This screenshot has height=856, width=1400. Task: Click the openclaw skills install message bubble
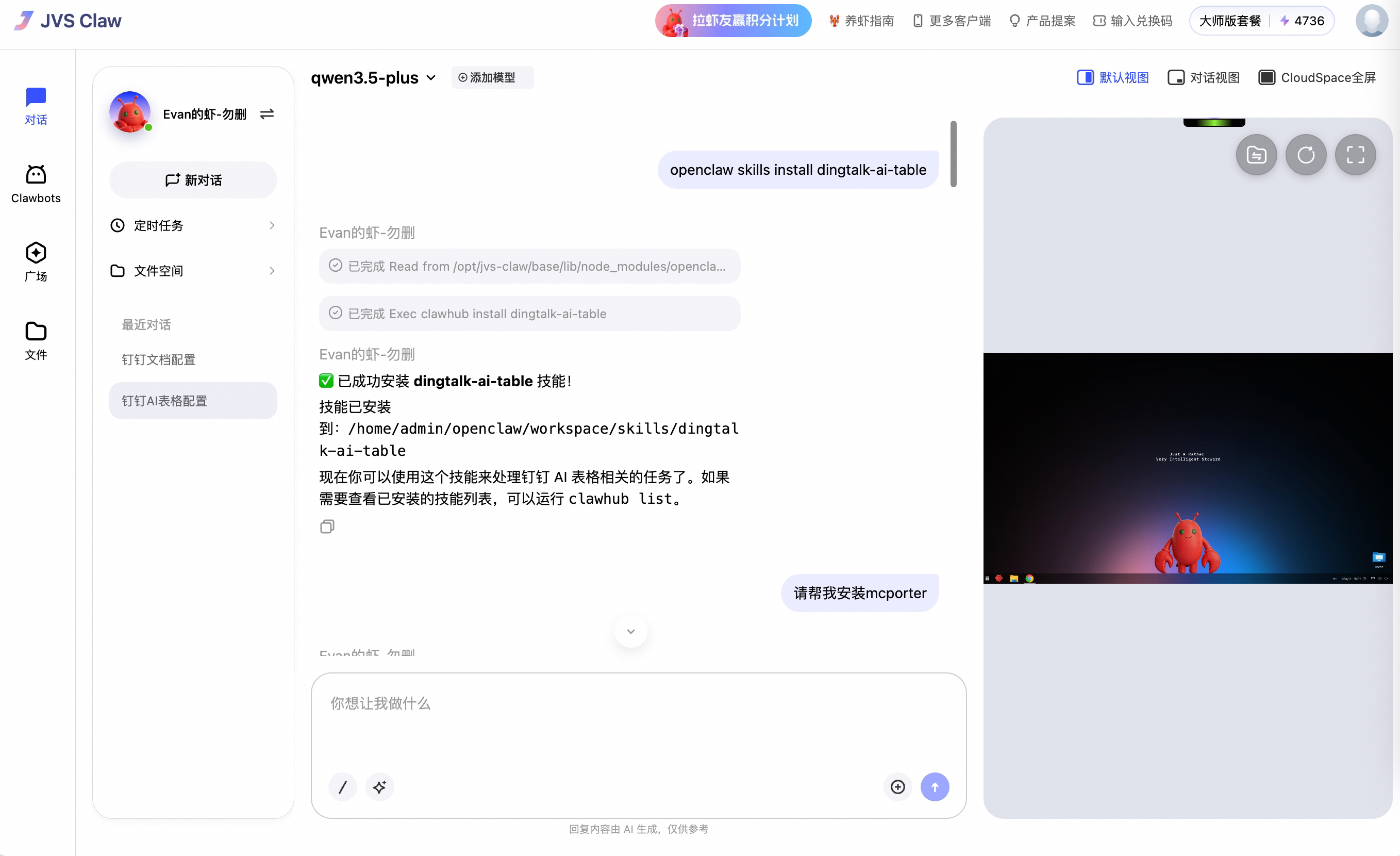click(798, 170)
